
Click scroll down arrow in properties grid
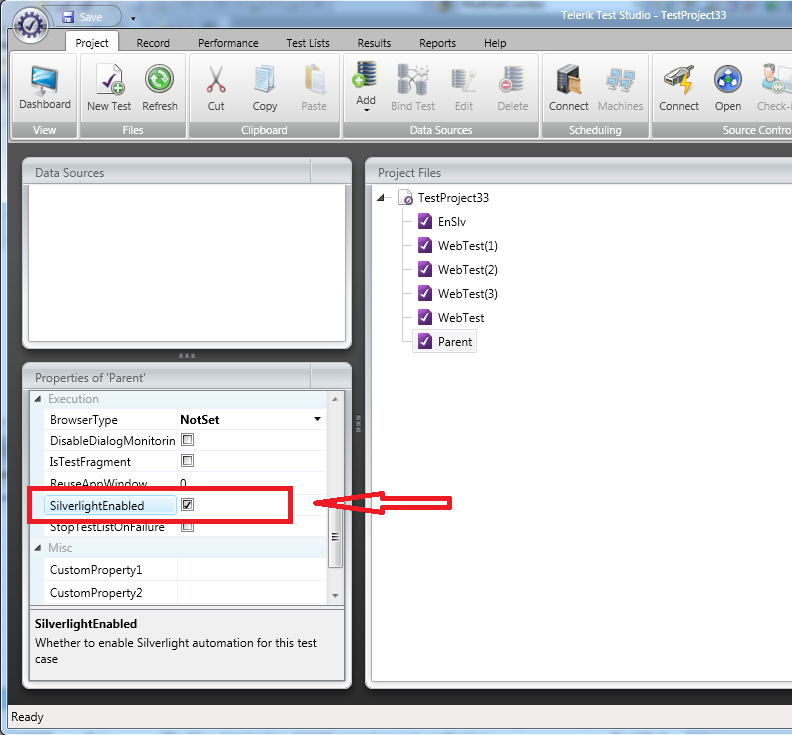(x=335, y=596)
